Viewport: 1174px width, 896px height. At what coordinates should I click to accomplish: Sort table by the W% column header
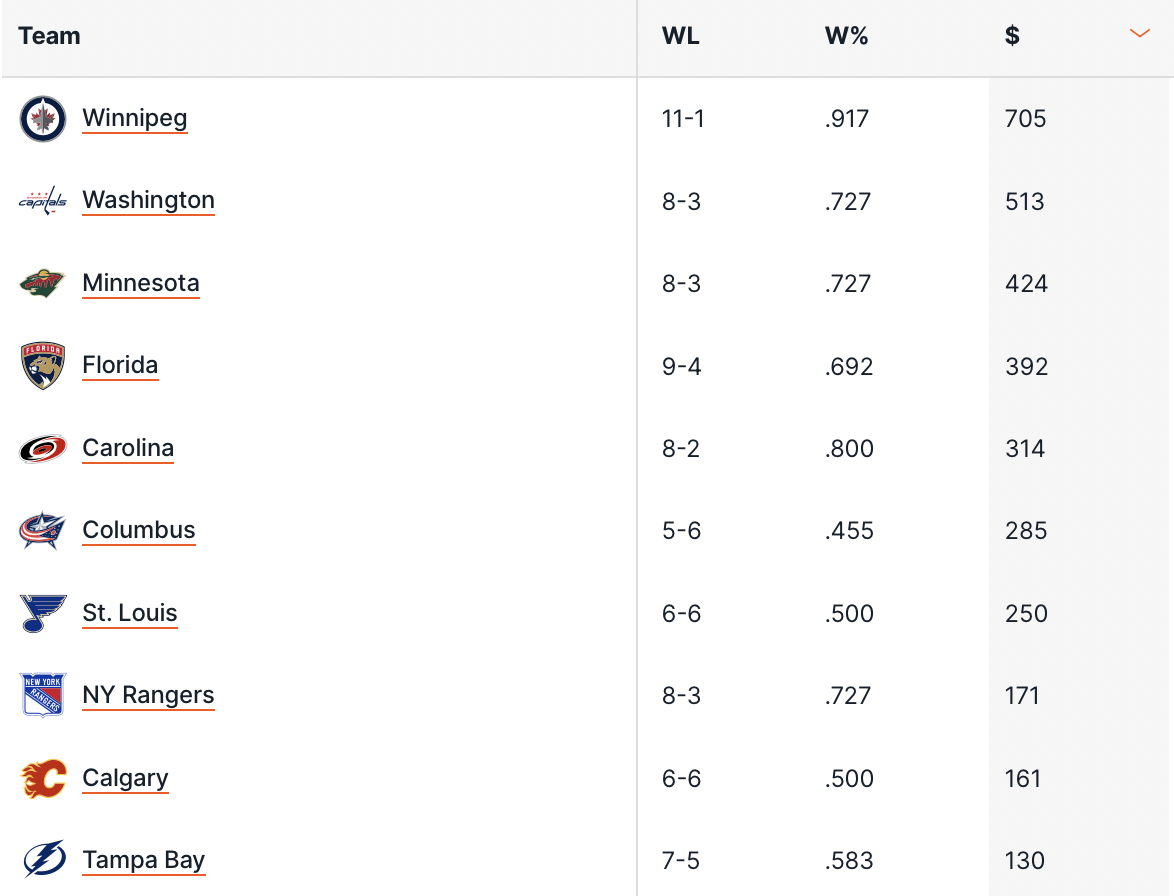846,36
